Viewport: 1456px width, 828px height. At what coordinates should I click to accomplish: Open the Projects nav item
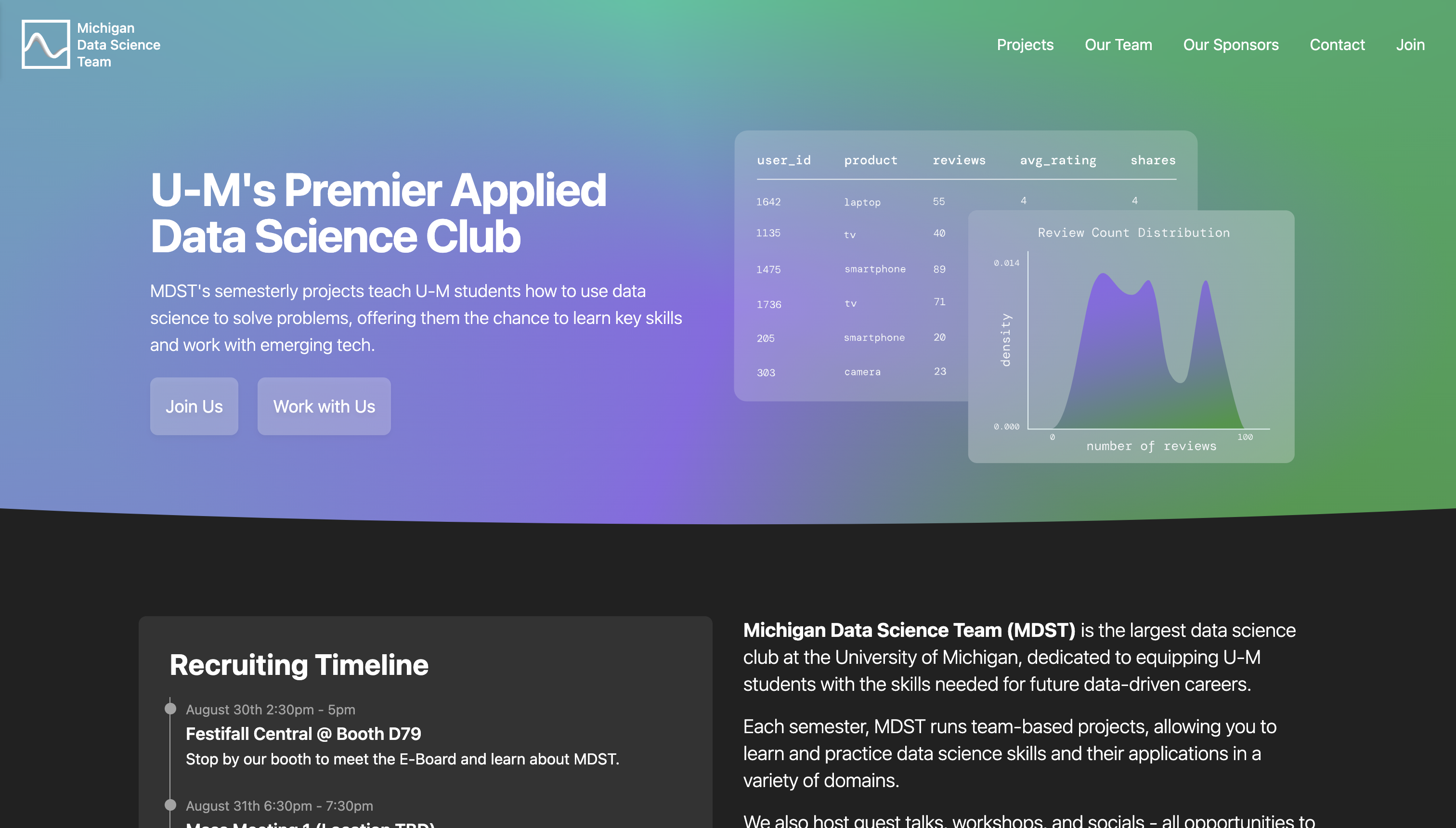tap(1025, 44)
